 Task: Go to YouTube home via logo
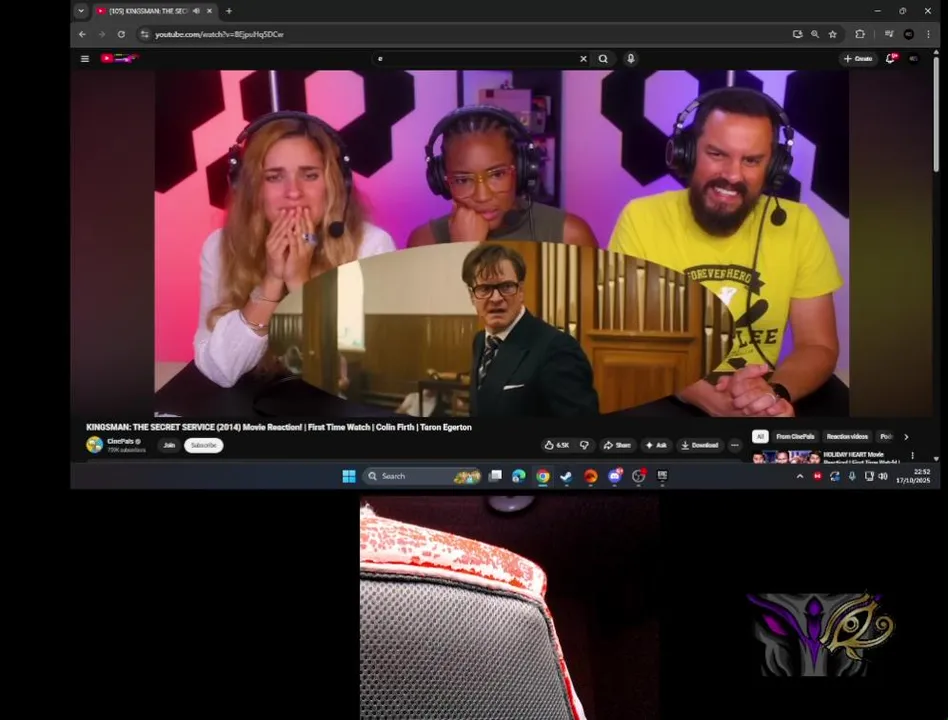[120, 58]
